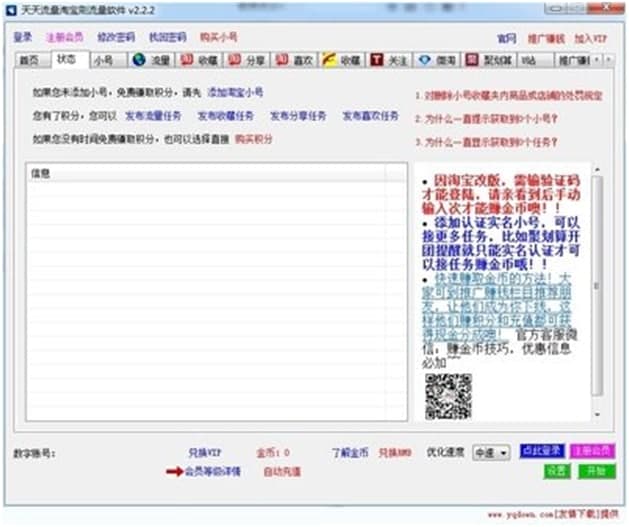Switch to the 小号 tab
This screenshot has width=629, height=527.
tap(108, 60)
